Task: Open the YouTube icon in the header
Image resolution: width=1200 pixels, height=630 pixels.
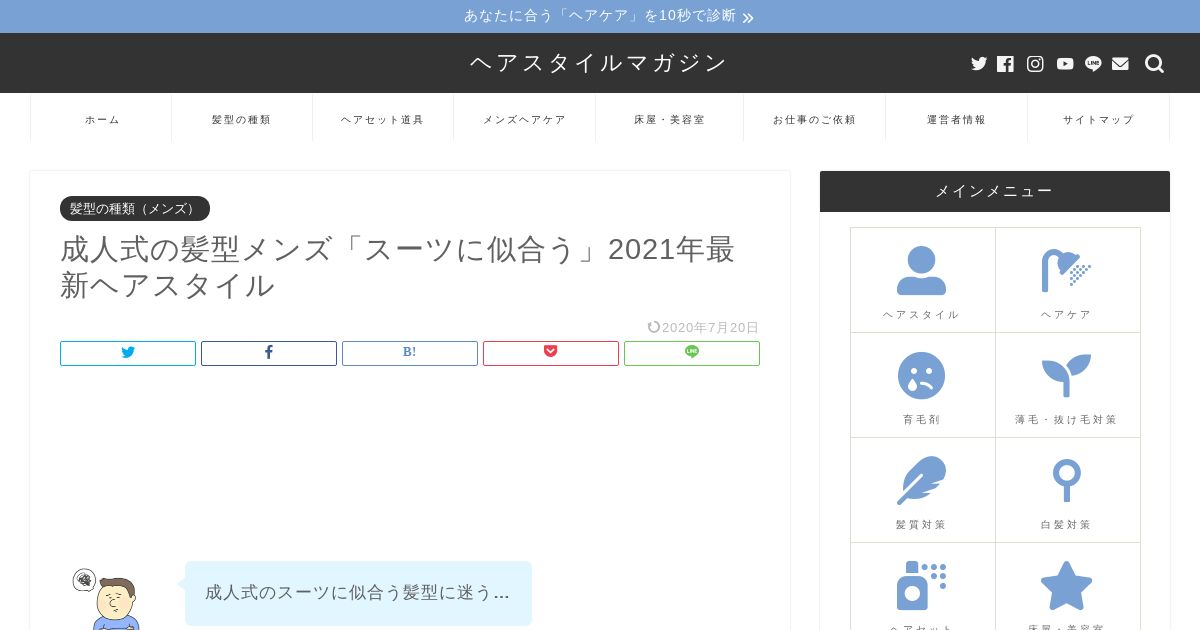Action: pyautogui.click(x=1065, y=64)
